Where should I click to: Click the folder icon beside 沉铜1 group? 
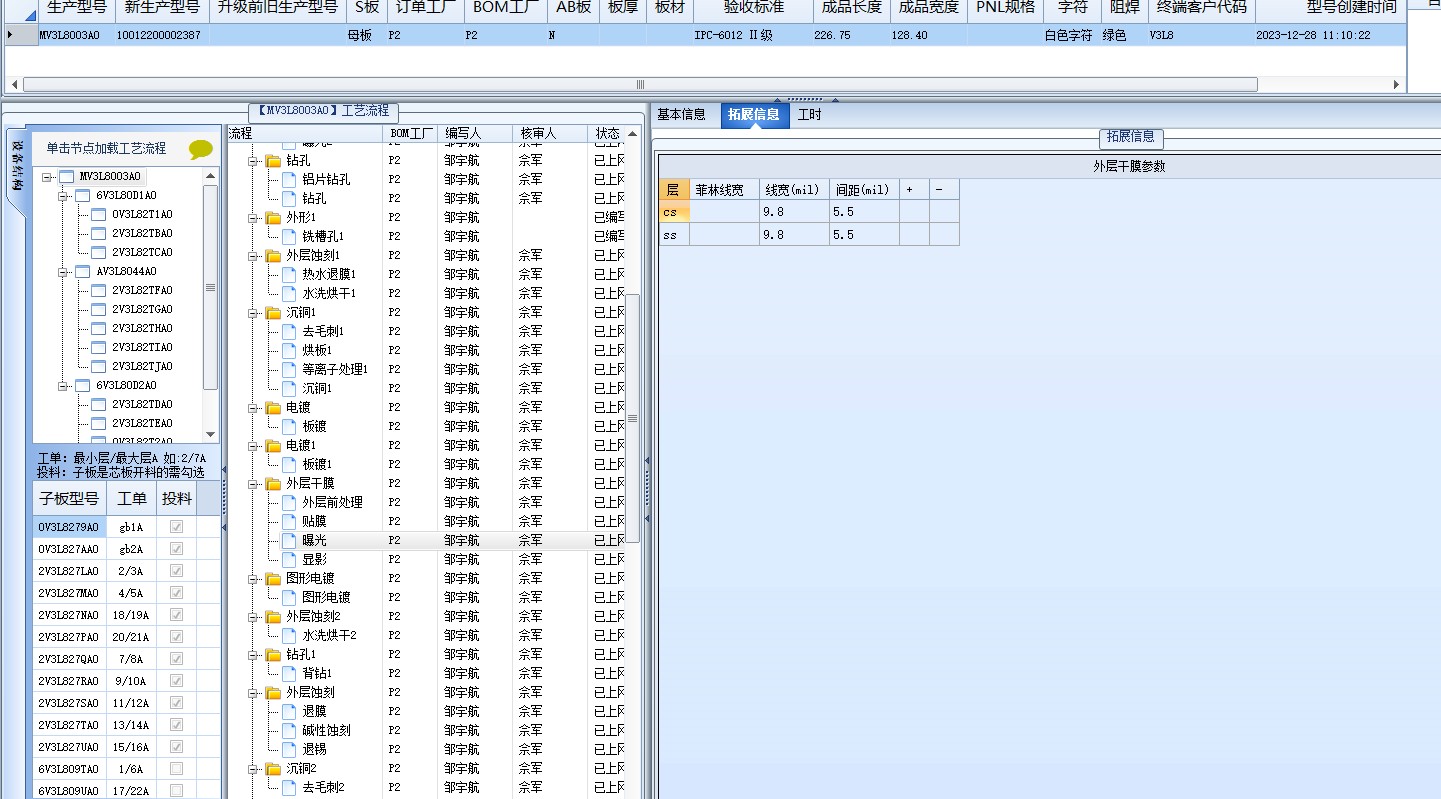pos(273,312)
